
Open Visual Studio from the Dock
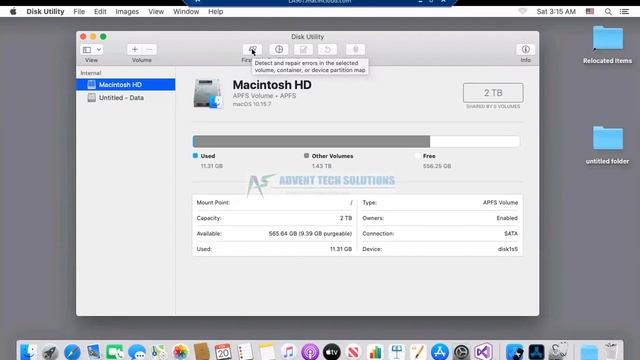pos(483,352)
